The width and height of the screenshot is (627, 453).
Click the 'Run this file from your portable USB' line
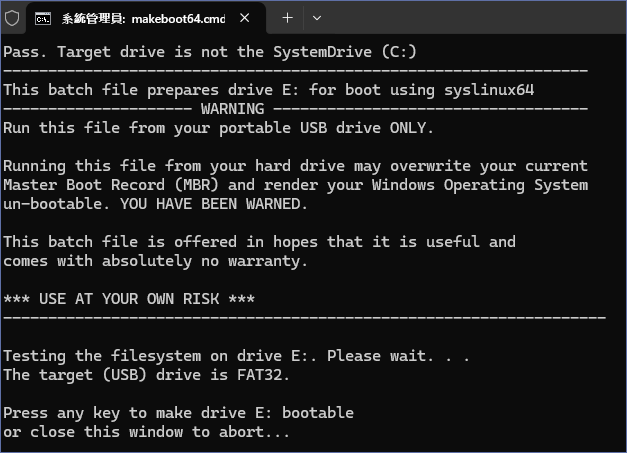point(219,127)
